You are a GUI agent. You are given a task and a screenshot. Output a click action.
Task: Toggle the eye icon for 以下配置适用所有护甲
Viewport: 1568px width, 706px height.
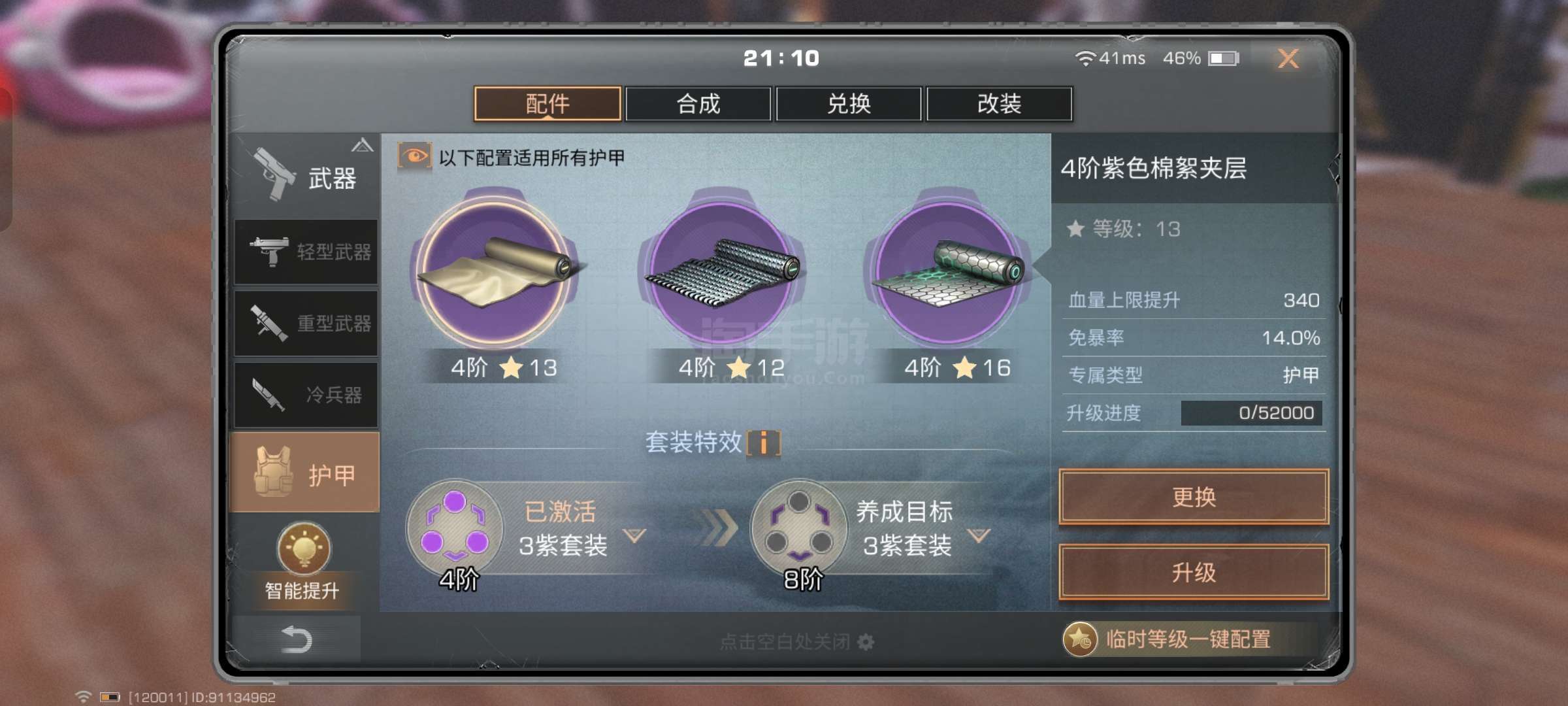pos(414,157)
